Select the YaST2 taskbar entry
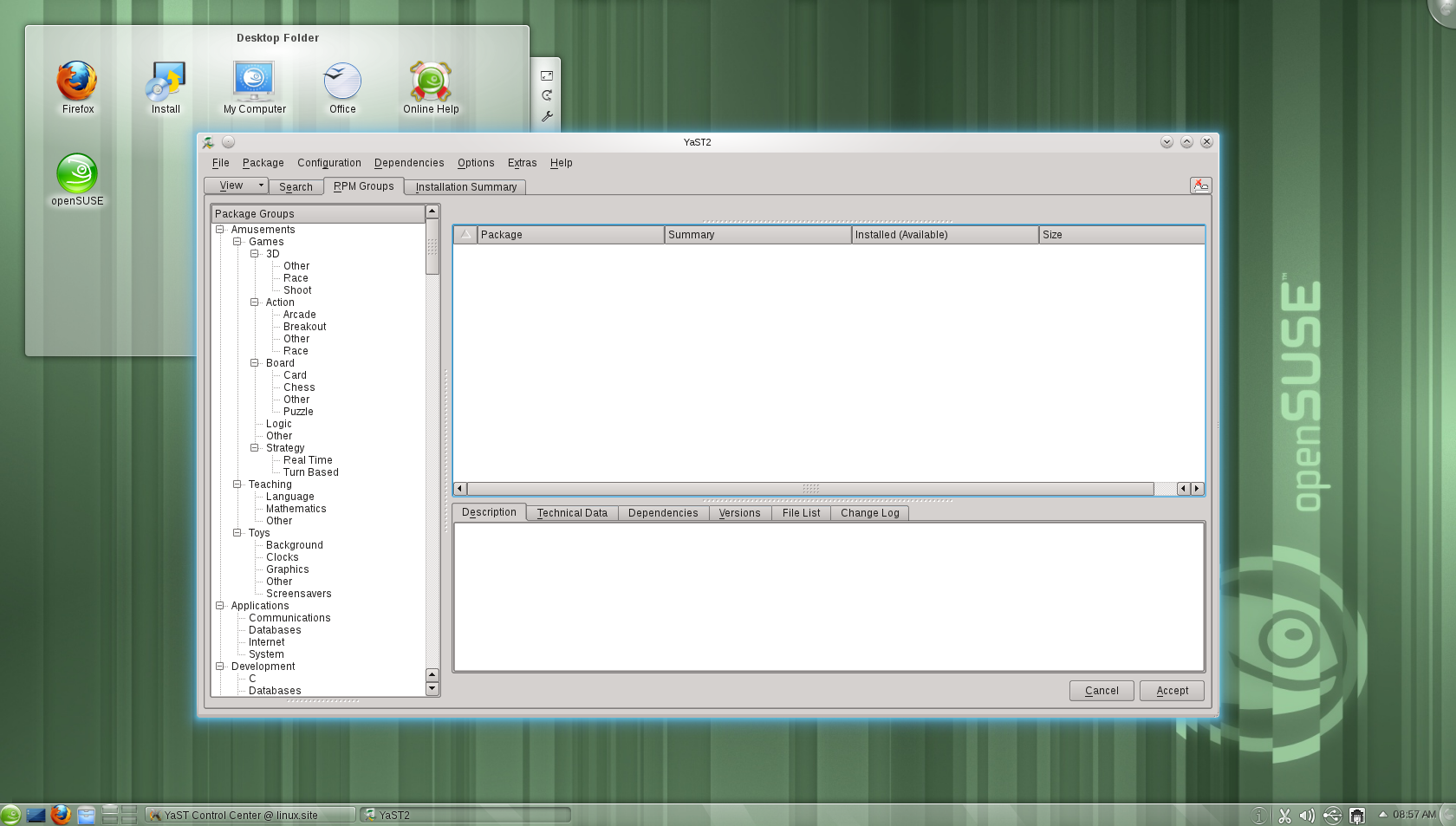The image size is (1456, 826). [465, 815]
